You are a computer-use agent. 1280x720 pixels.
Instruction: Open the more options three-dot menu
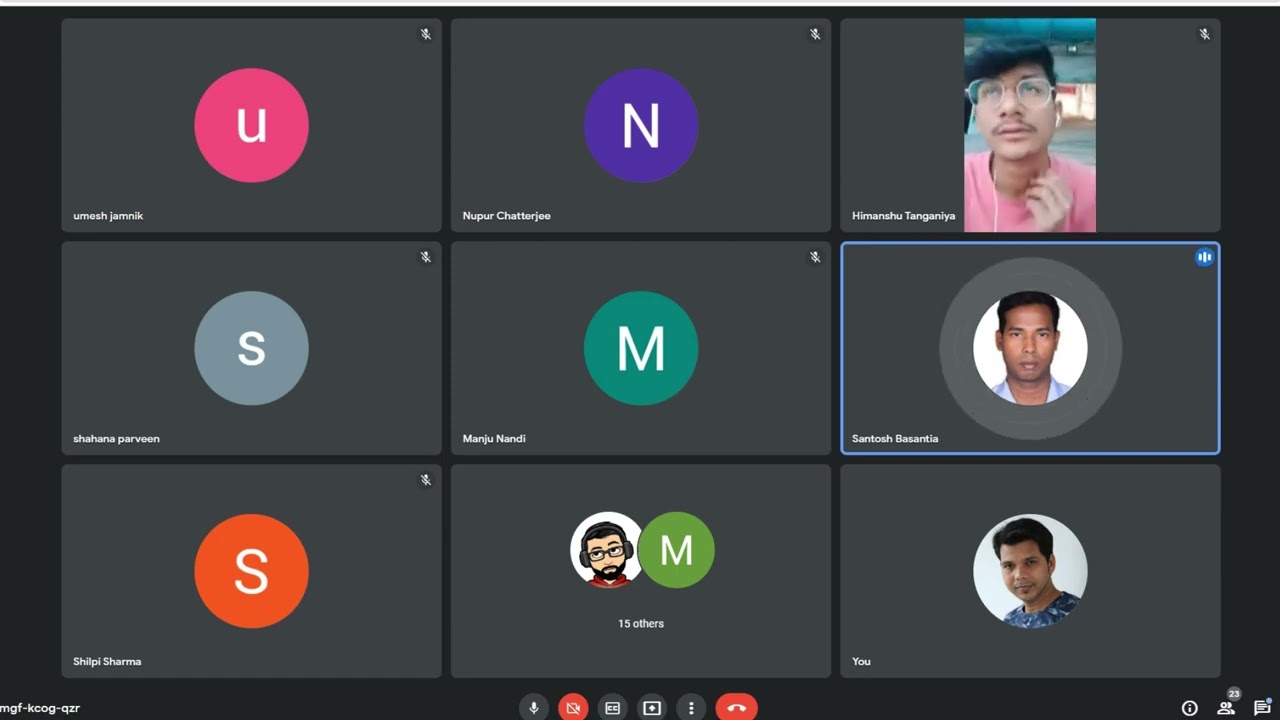point(691,708)
